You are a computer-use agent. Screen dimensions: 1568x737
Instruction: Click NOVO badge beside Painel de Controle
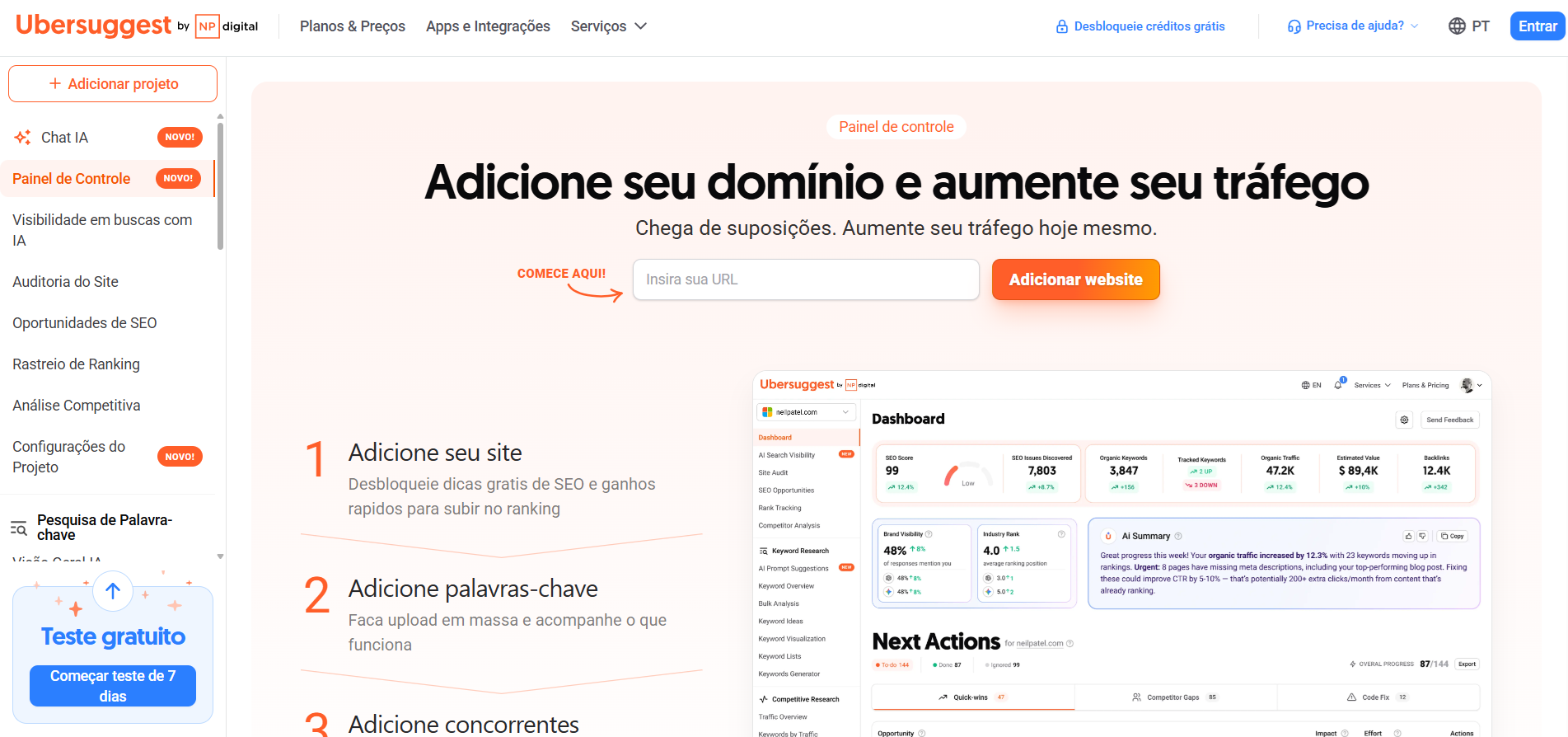point(178,178)
